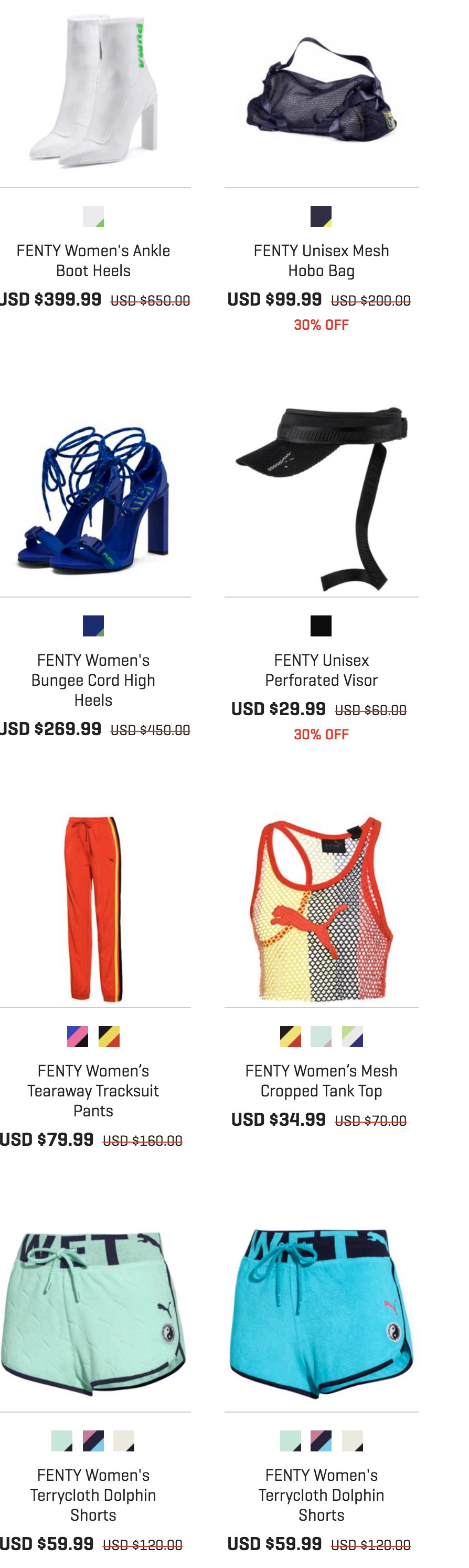Open the FENTY Women's Mesh Cropped Tank Top link
The width and height of the screenshot is (469, 1568).
321,1081
